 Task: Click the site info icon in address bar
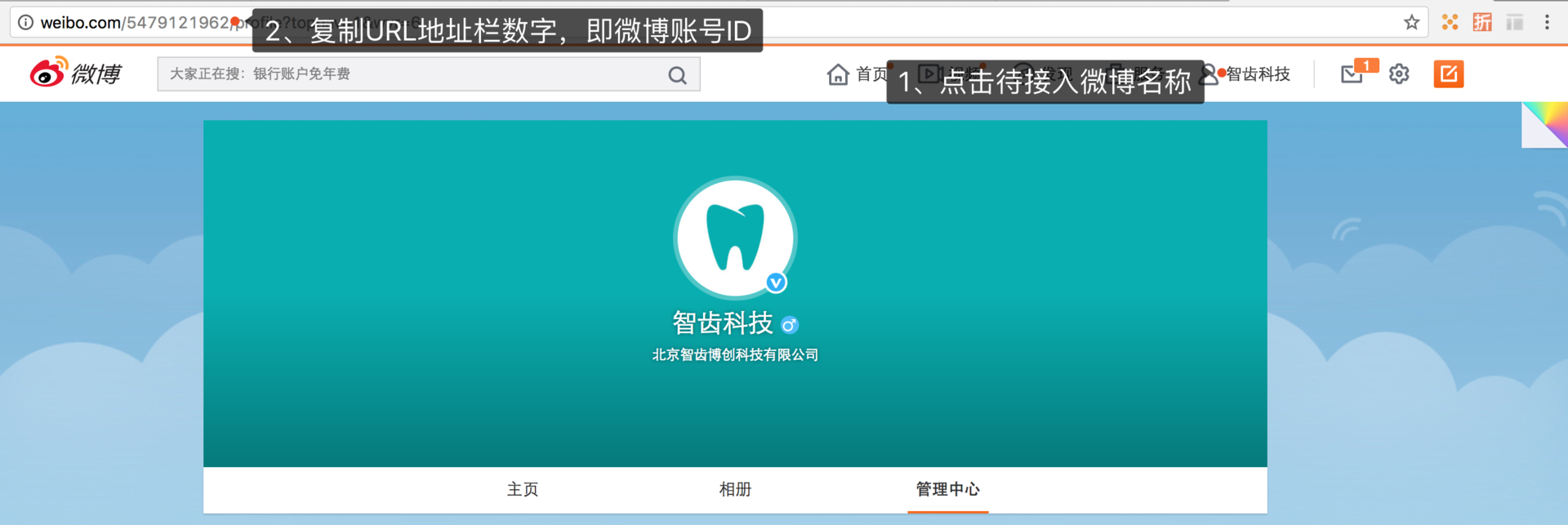point(26,22)
